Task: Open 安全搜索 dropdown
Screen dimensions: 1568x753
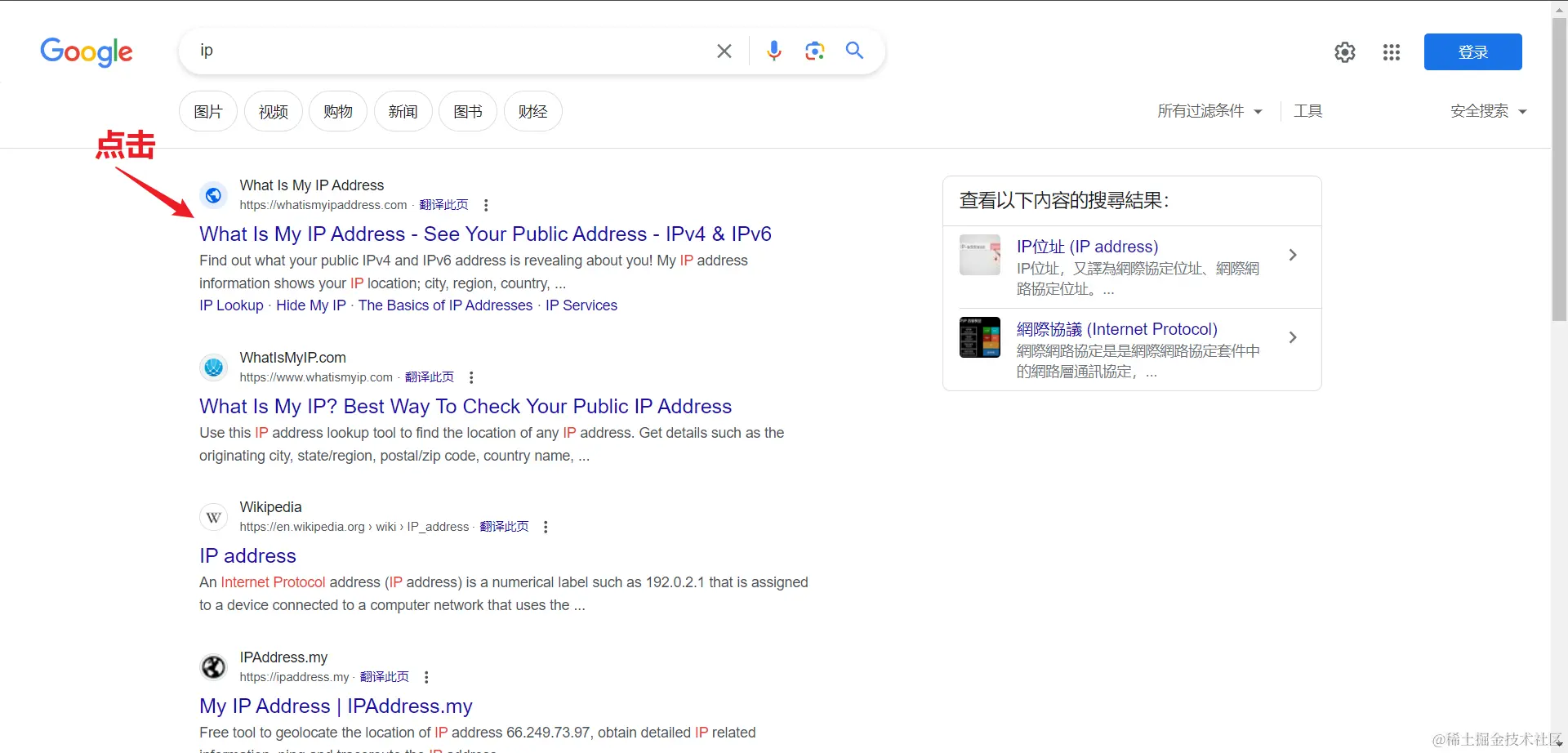Action: (x=1488, y=111)
